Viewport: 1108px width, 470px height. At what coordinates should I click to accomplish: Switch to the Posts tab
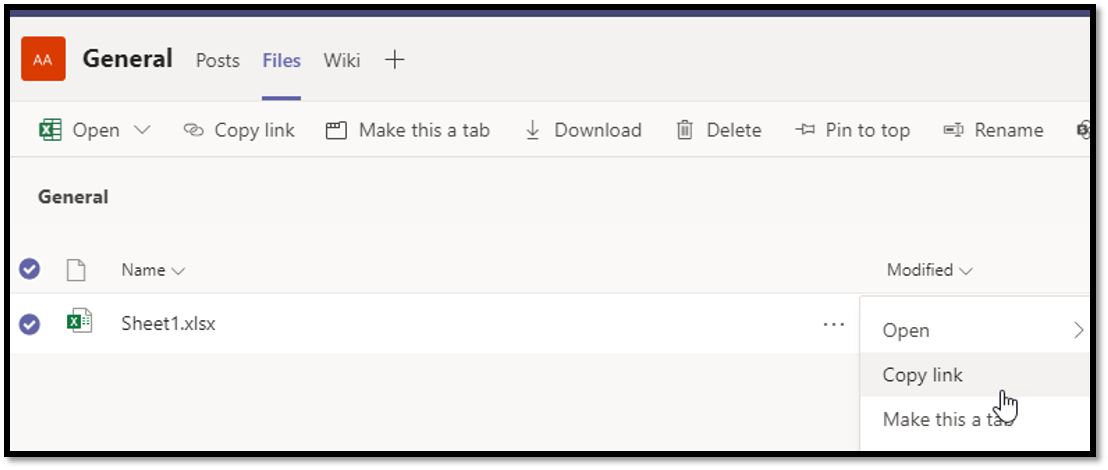coord(217,60)
